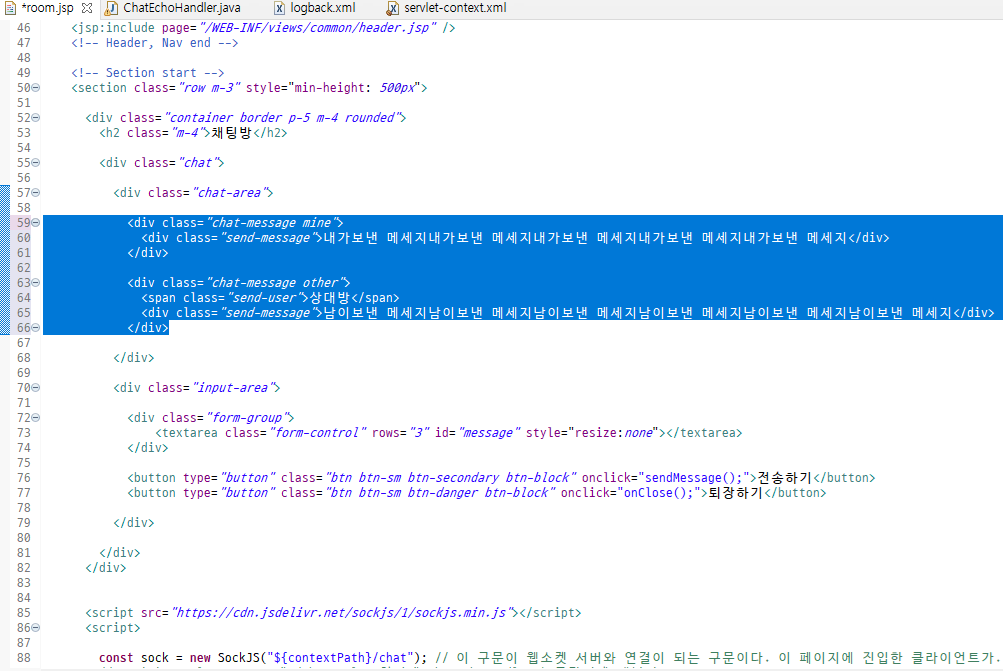The height and width of the screenshot is (671, 1003).
Task: Click 'min-height' style text on line 50
Action: (329, 88)
